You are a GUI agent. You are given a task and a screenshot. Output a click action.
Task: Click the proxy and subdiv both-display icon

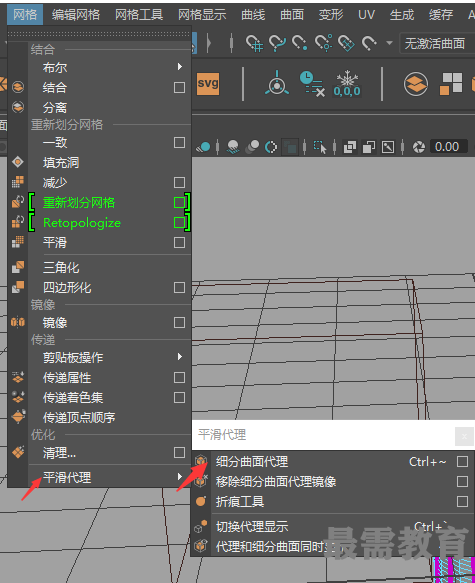201,546
